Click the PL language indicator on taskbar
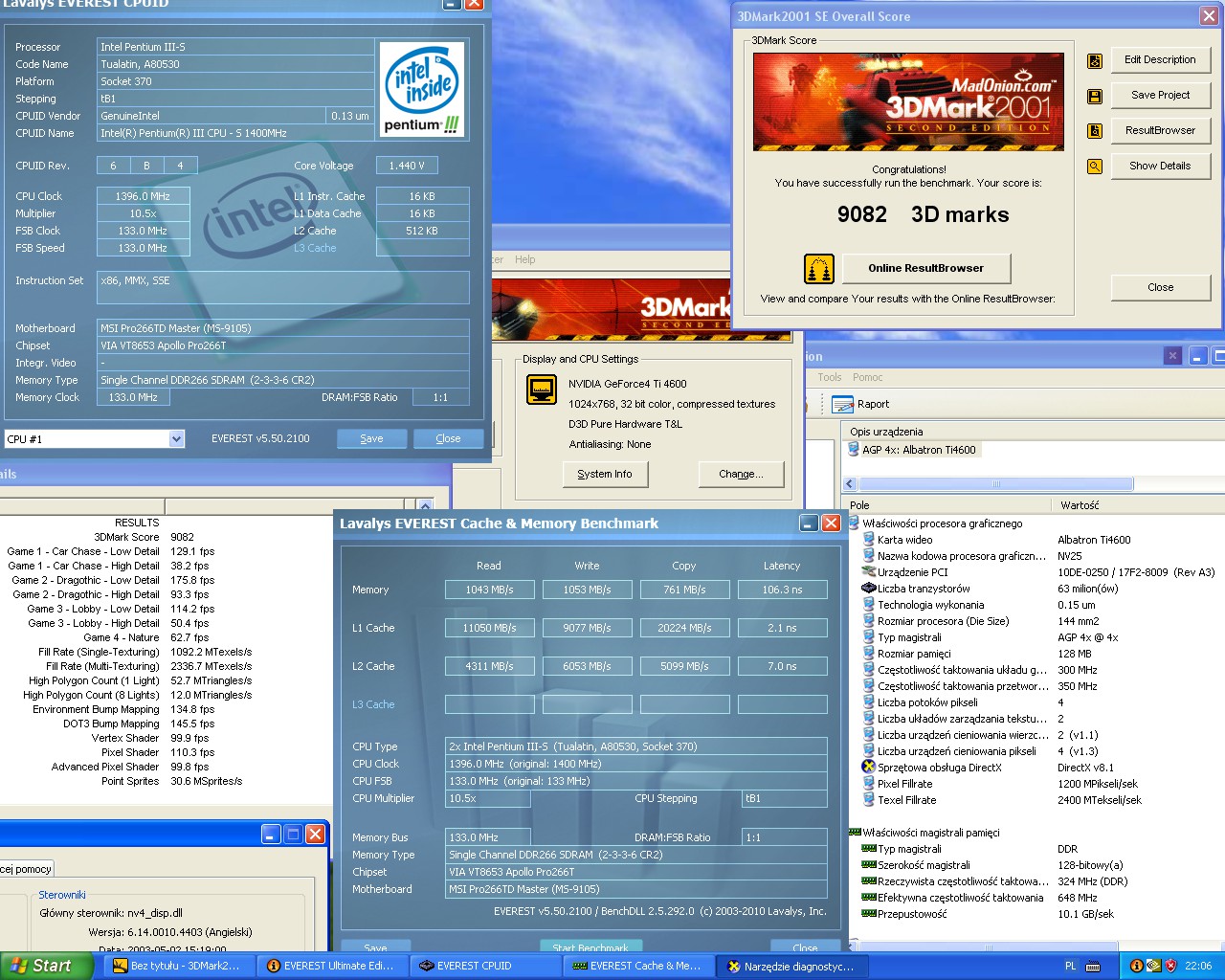The image size is (1225, 980). (x=1070, y=966)
